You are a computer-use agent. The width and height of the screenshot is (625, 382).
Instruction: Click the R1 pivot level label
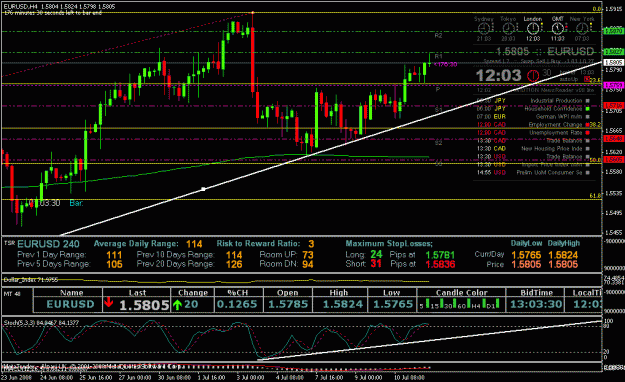pos(438,57)
